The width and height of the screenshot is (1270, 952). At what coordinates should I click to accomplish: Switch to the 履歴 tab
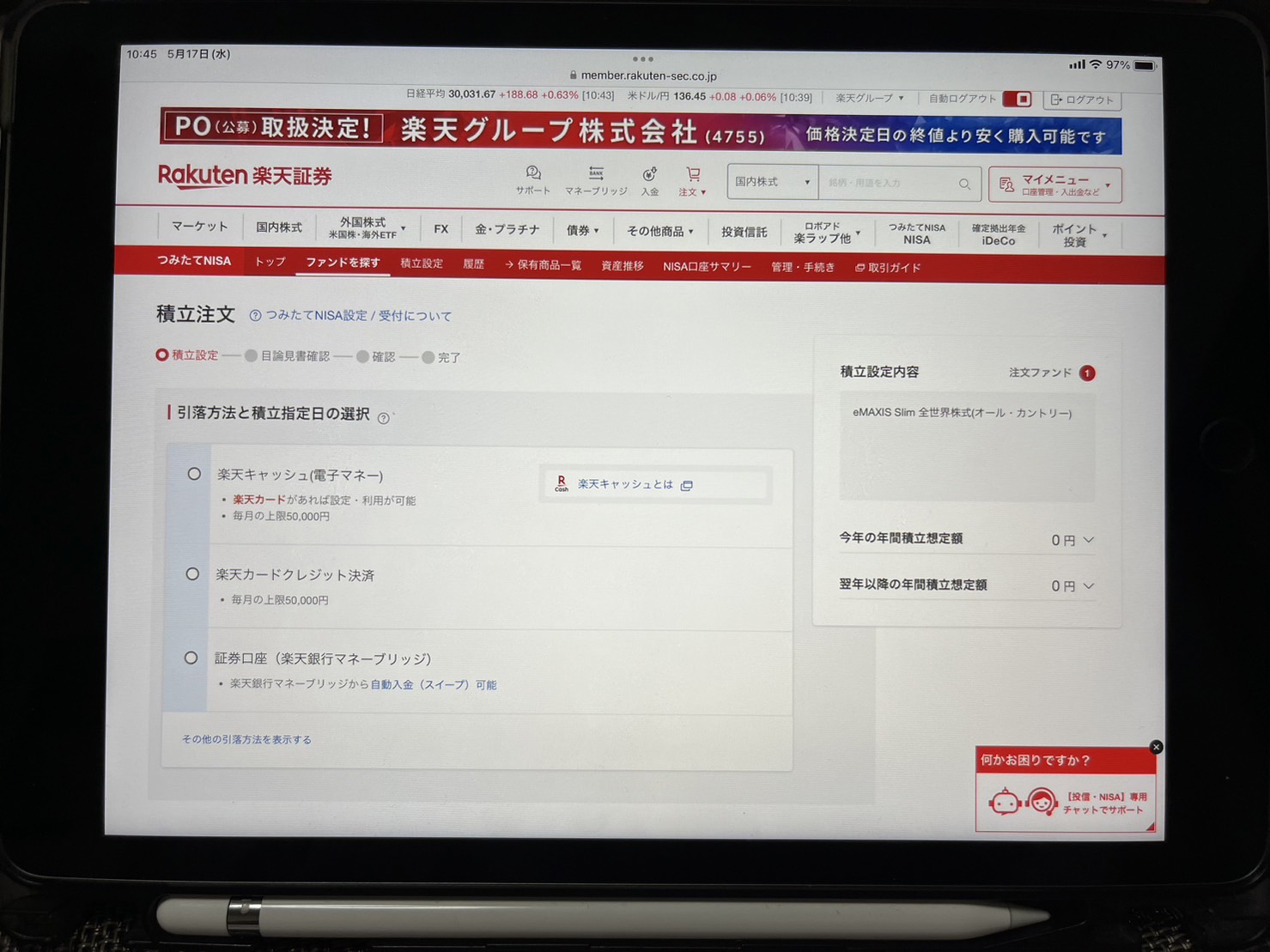coord(473,264)
